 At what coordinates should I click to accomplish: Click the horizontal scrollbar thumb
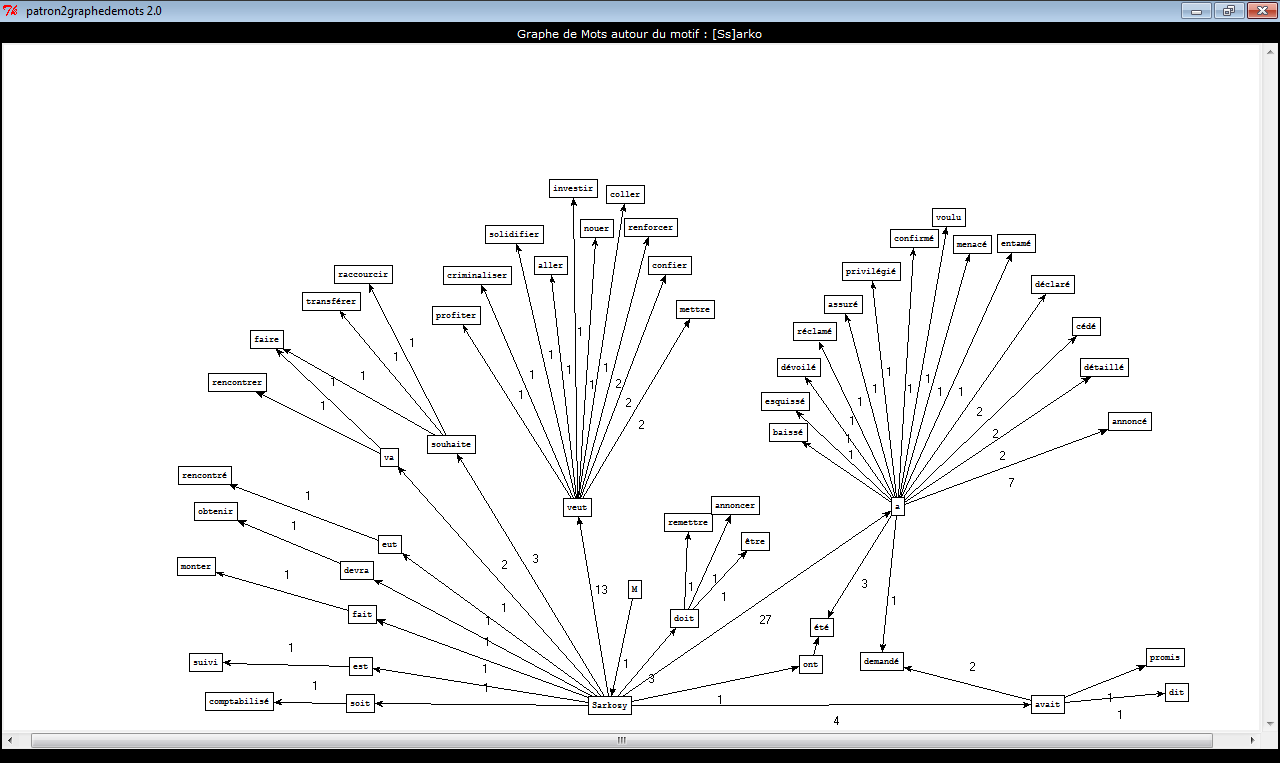pos(621,740)
